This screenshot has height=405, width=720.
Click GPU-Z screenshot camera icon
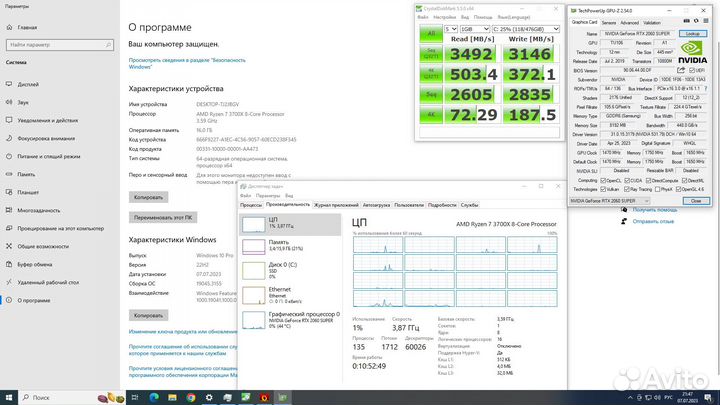coord(686,22)
